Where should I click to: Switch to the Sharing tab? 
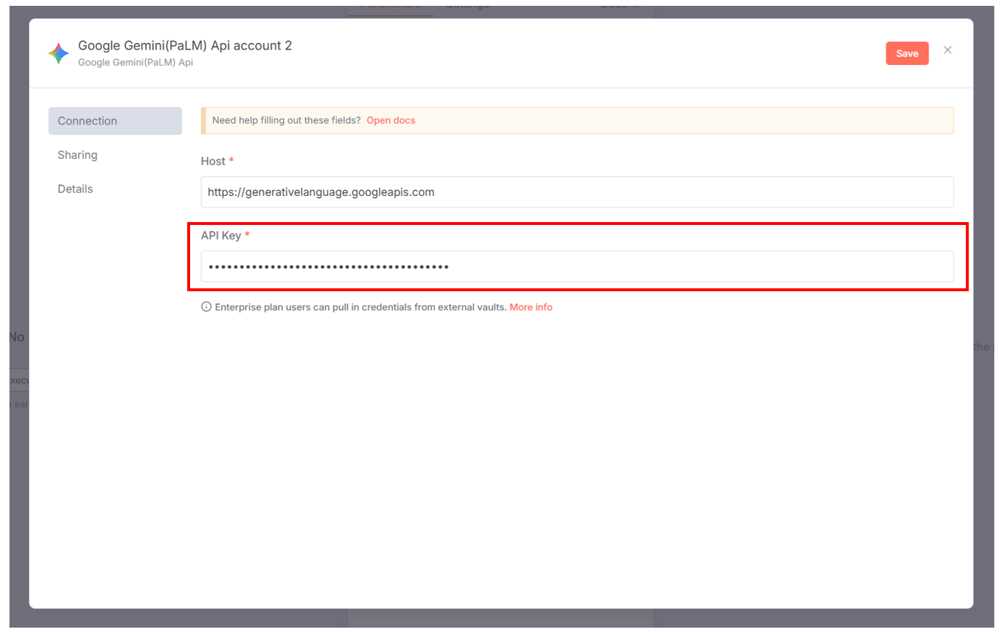tap(78, 155)
